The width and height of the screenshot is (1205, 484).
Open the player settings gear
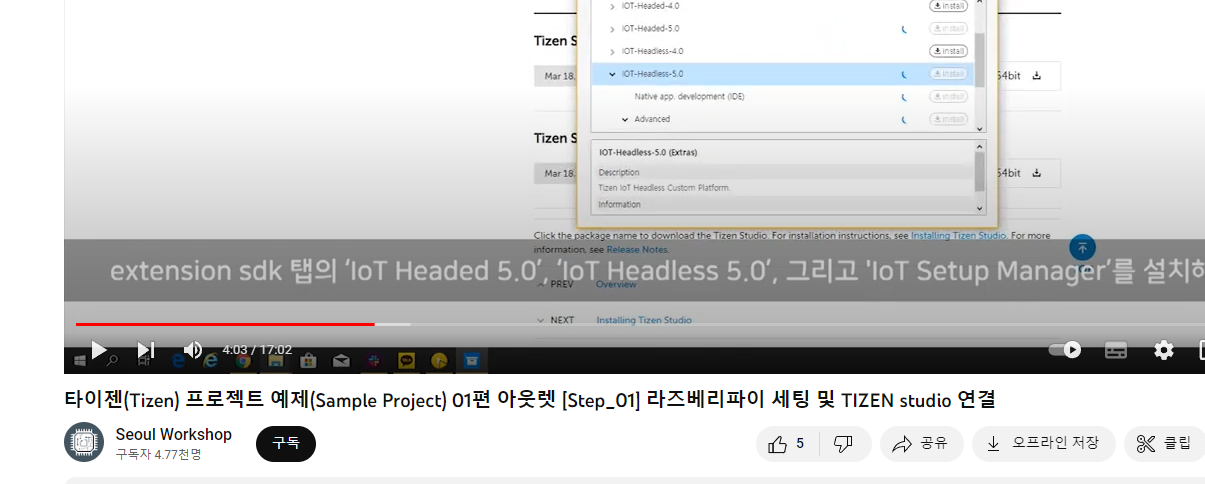1164,350
